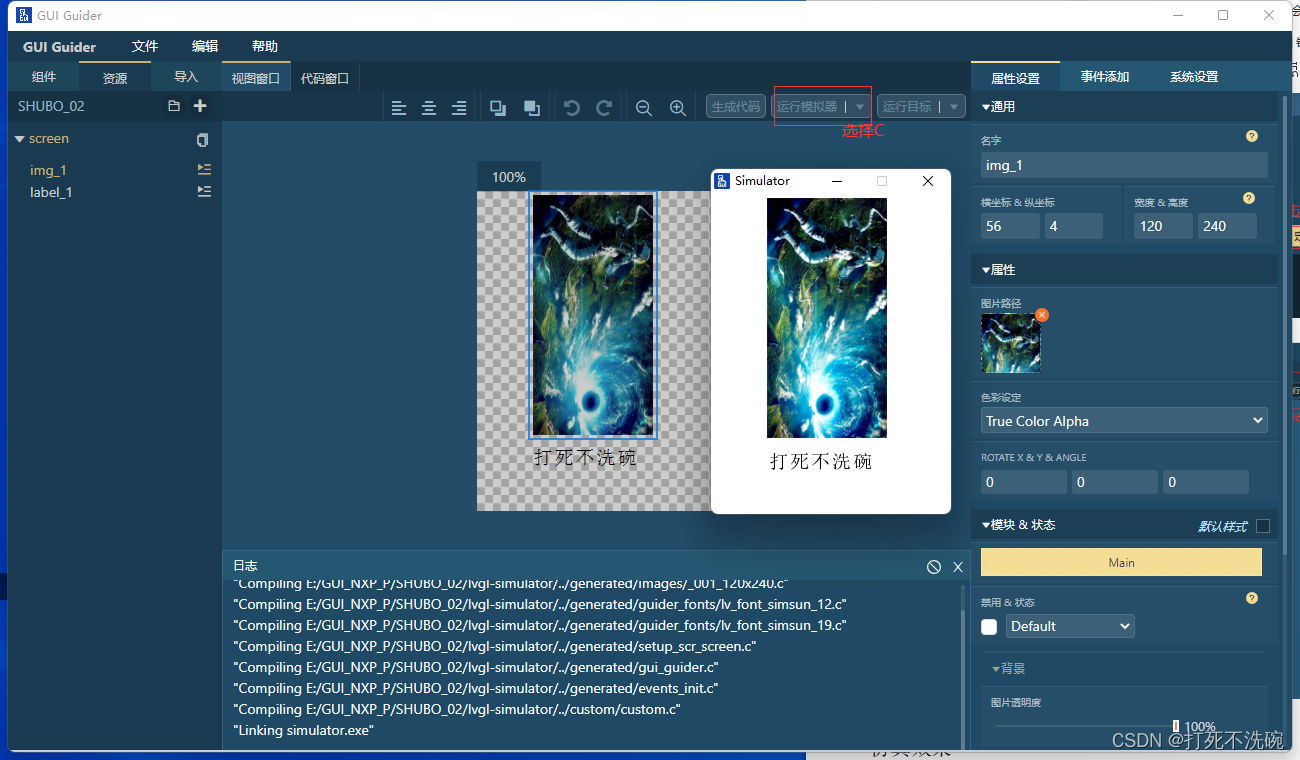Switch to the 系统设置 tab

(1193, 77)
